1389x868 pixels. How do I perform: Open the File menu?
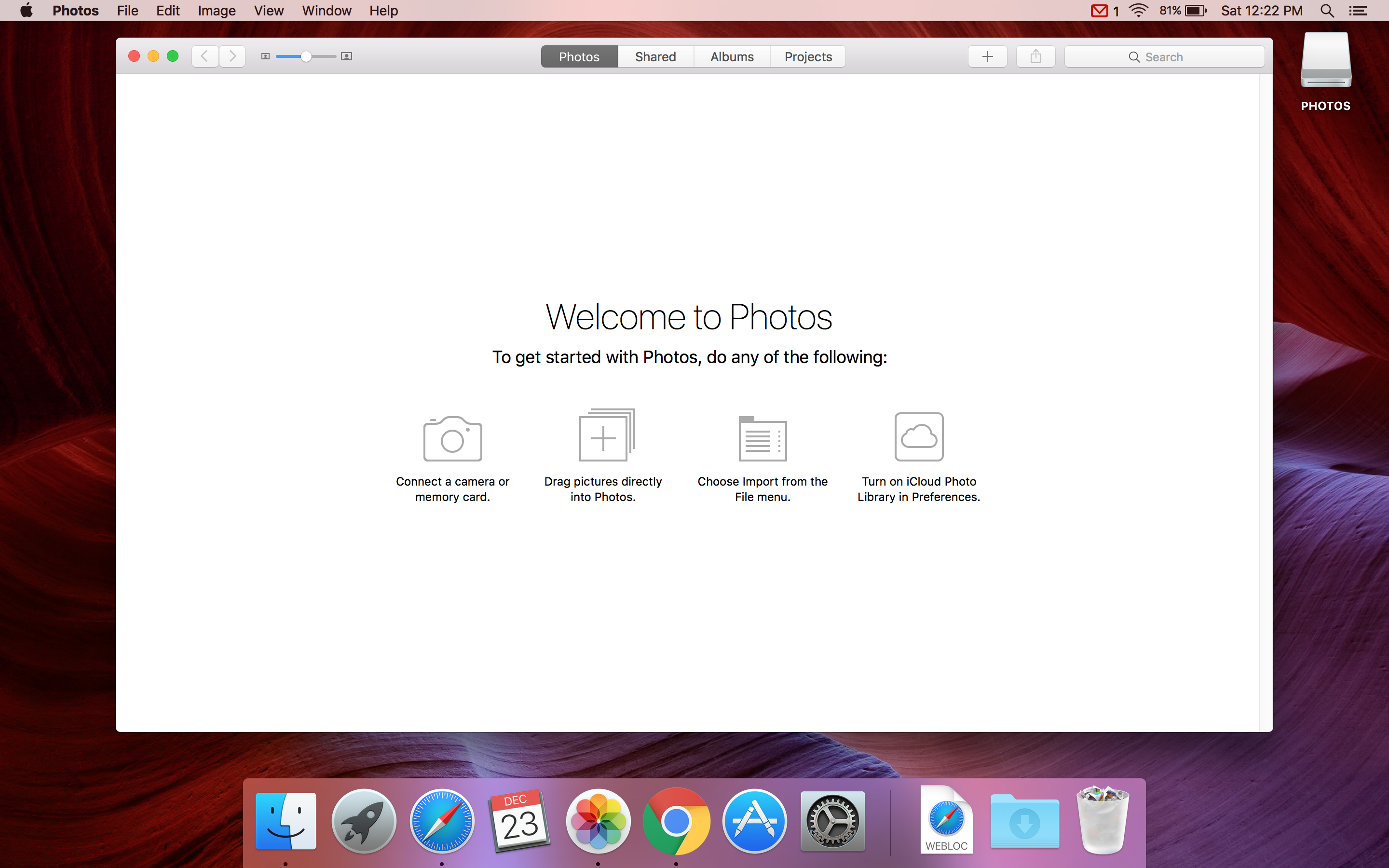pyautogui.click(x=127, y=10)
